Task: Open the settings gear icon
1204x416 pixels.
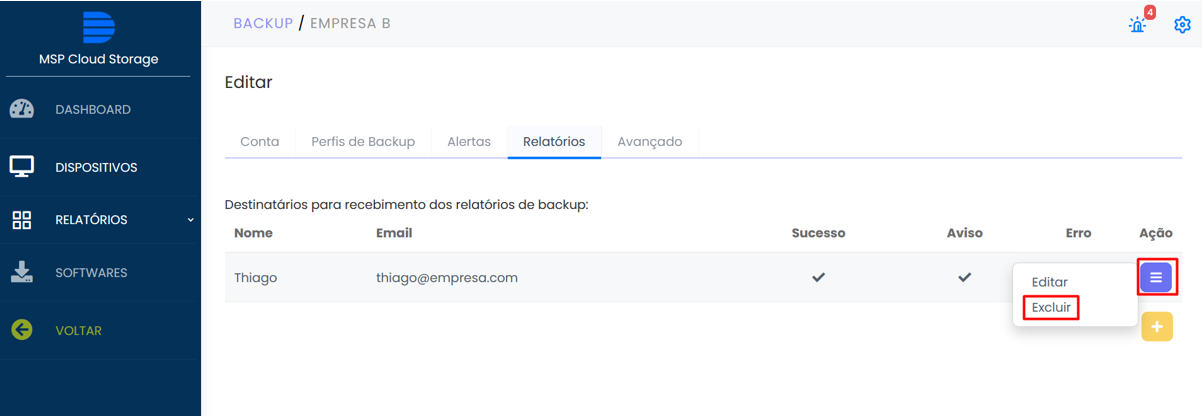Action: click(1182, 24)
